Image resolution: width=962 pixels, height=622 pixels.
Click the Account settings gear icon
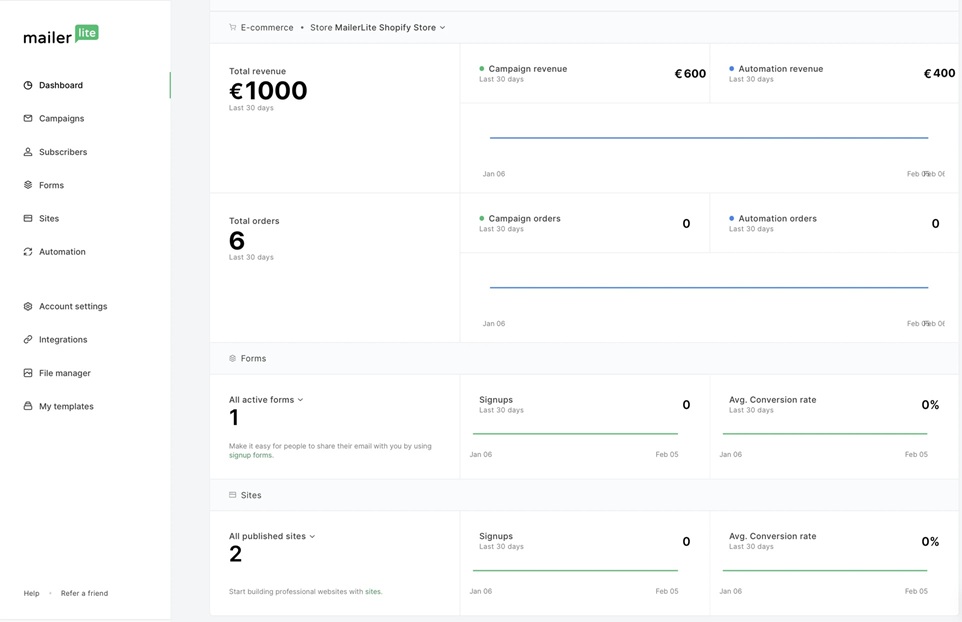(28, 306)
